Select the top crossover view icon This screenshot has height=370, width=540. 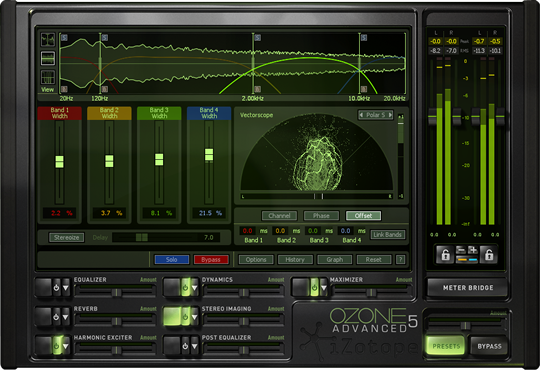coord(48,40)
